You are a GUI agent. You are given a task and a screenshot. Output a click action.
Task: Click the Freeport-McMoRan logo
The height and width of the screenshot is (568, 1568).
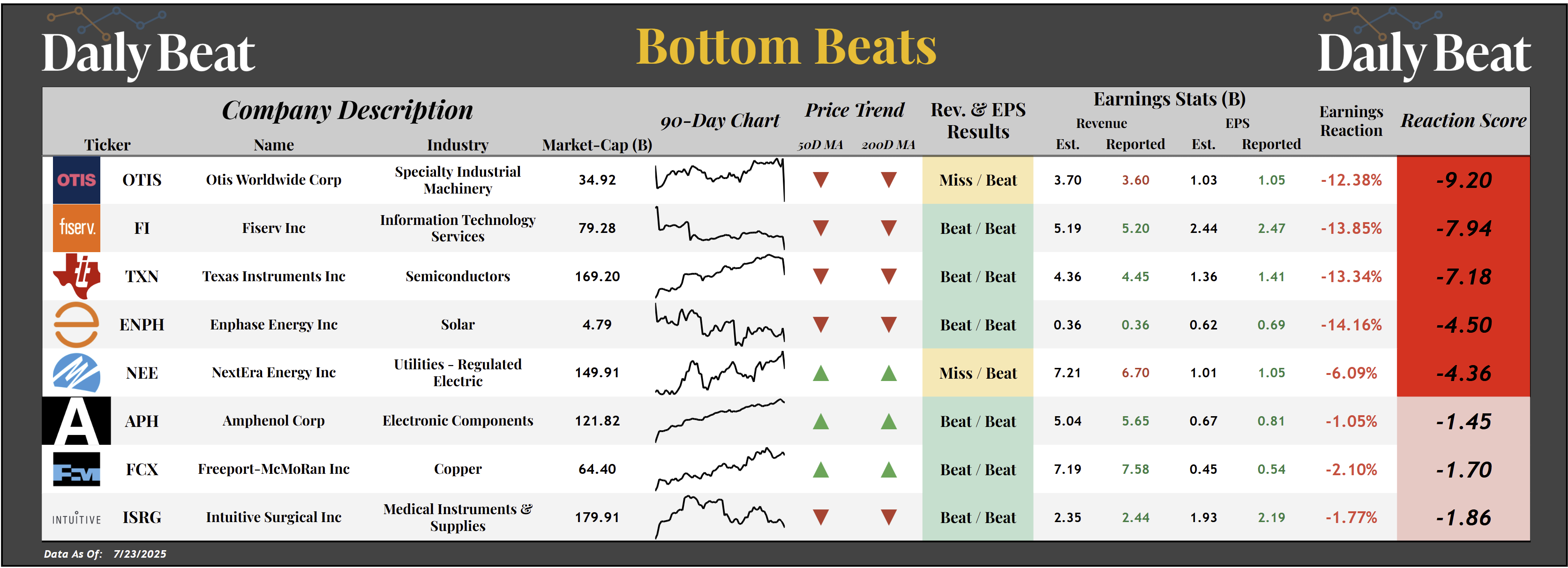76,470
